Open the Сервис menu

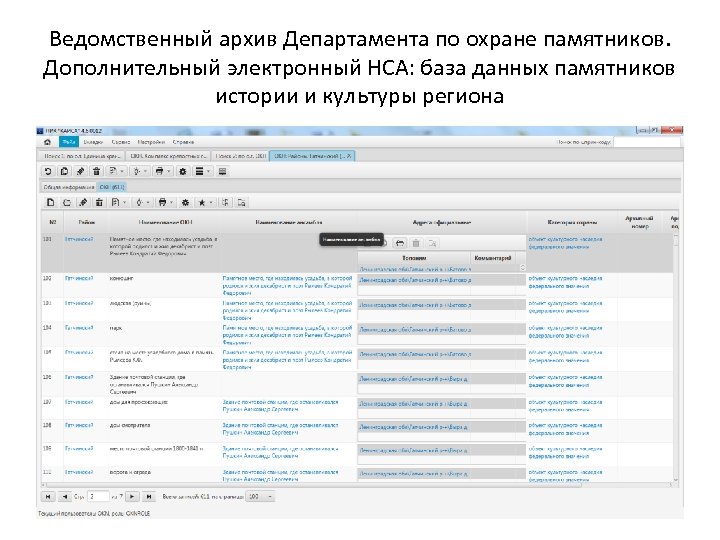pos(121,142)
